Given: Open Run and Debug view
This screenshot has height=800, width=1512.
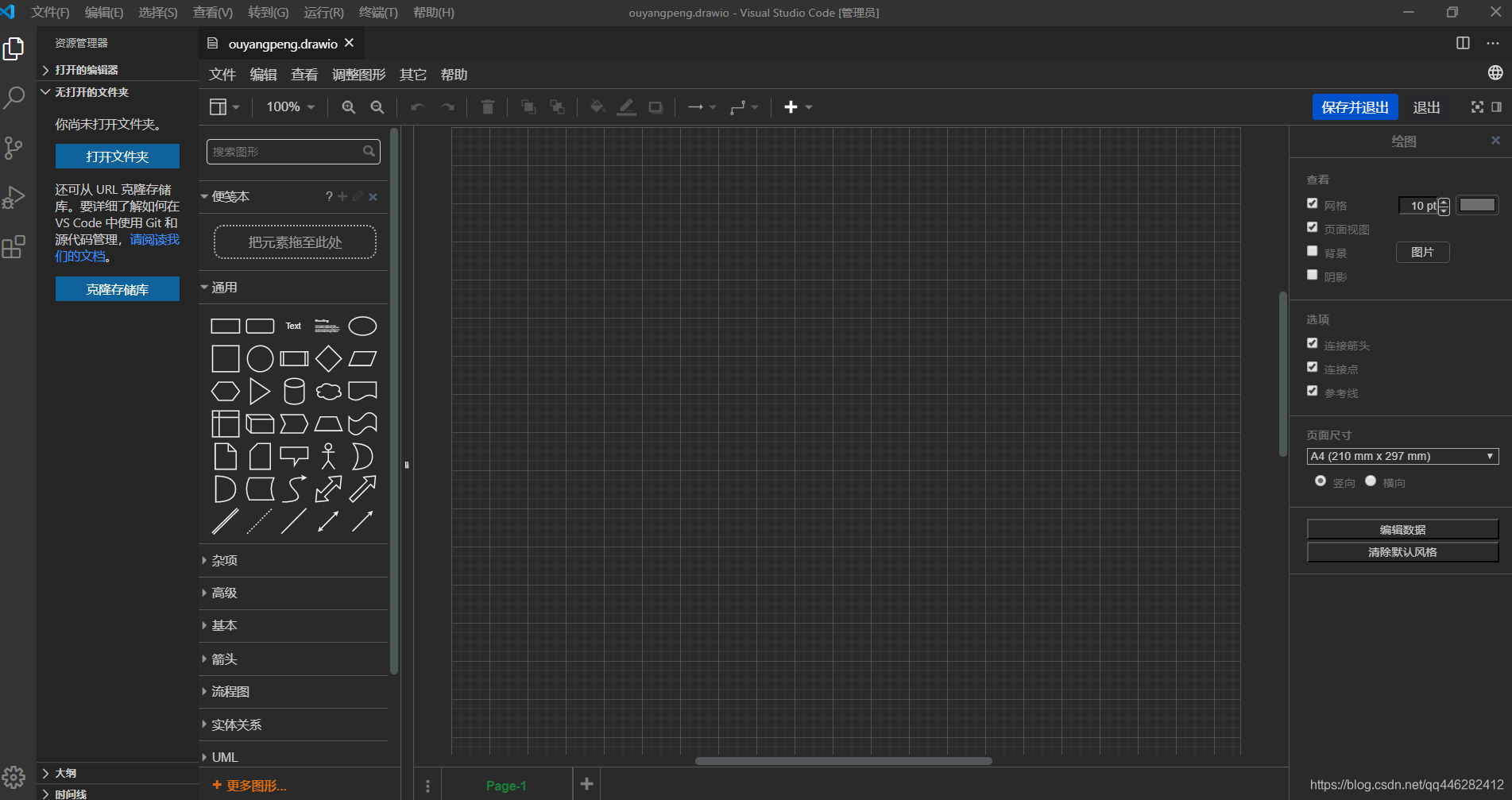Looking at the screenshot, I should point(14,197).
